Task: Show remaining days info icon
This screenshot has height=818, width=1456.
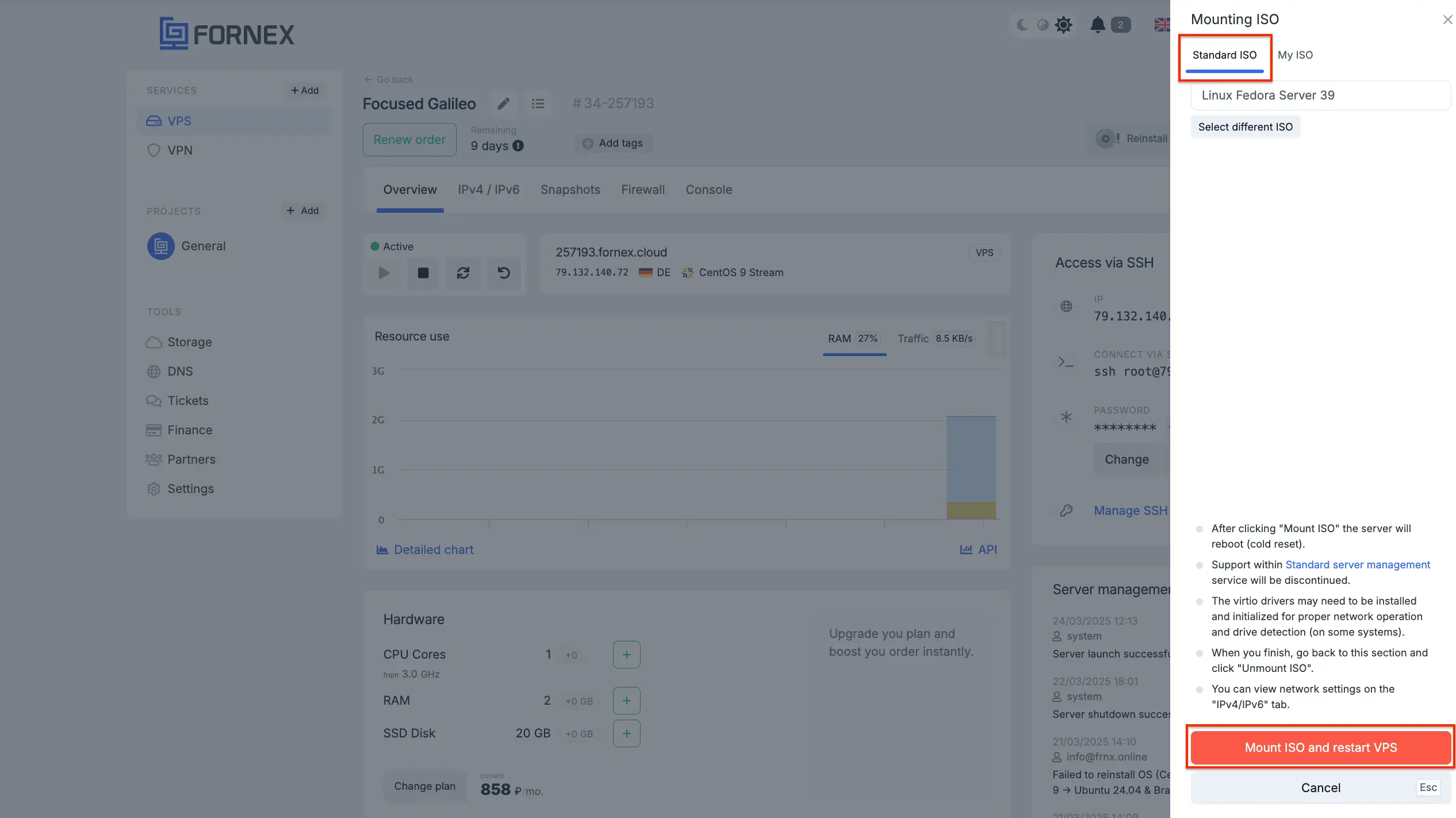Action: [x=518, y=146]
